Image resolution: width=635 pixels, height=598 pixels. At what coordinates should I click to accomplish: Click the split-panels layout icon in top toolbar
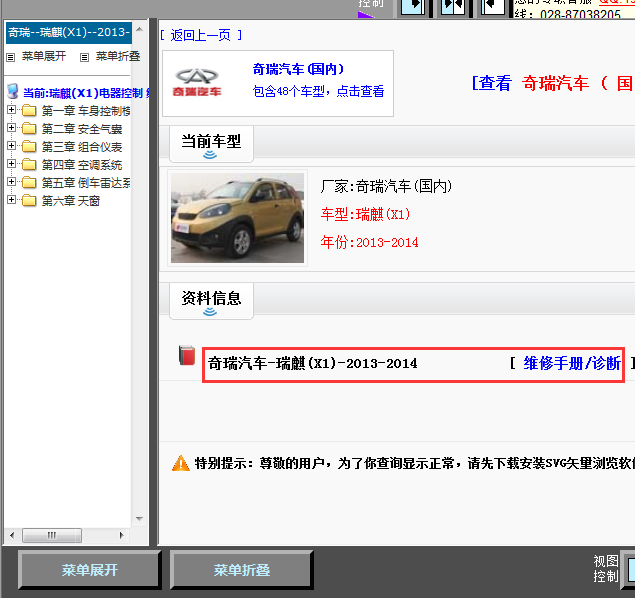coord(452,7)
